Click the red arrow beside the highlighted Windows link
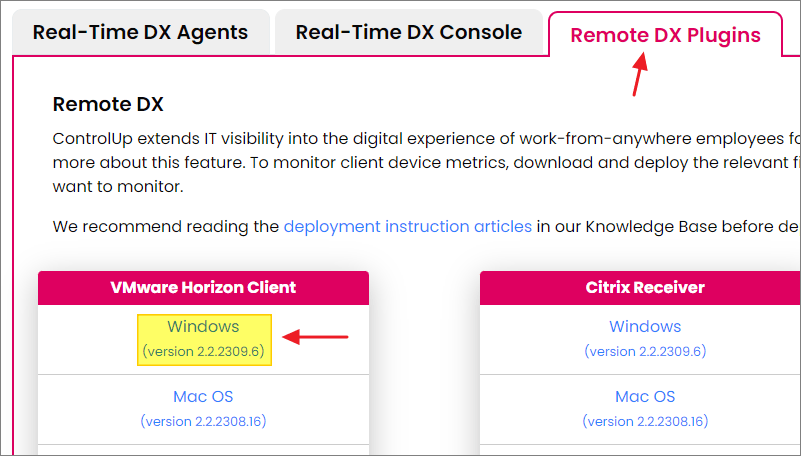 coord(316,337)
